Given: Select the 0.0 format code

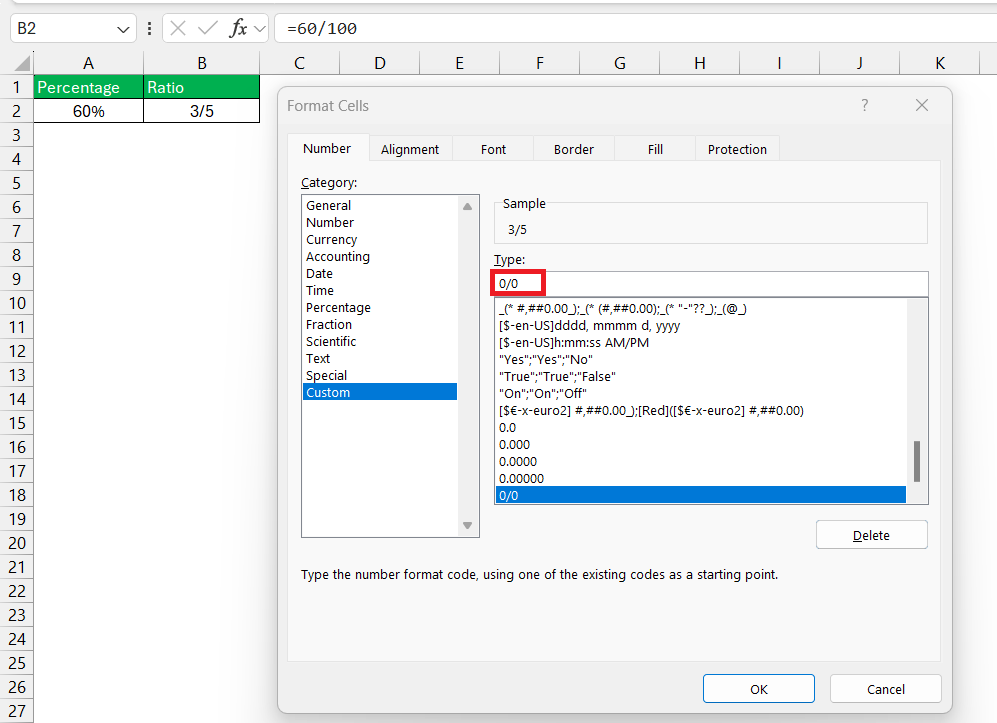Looking at the screenshot, I should click(701, 427).
